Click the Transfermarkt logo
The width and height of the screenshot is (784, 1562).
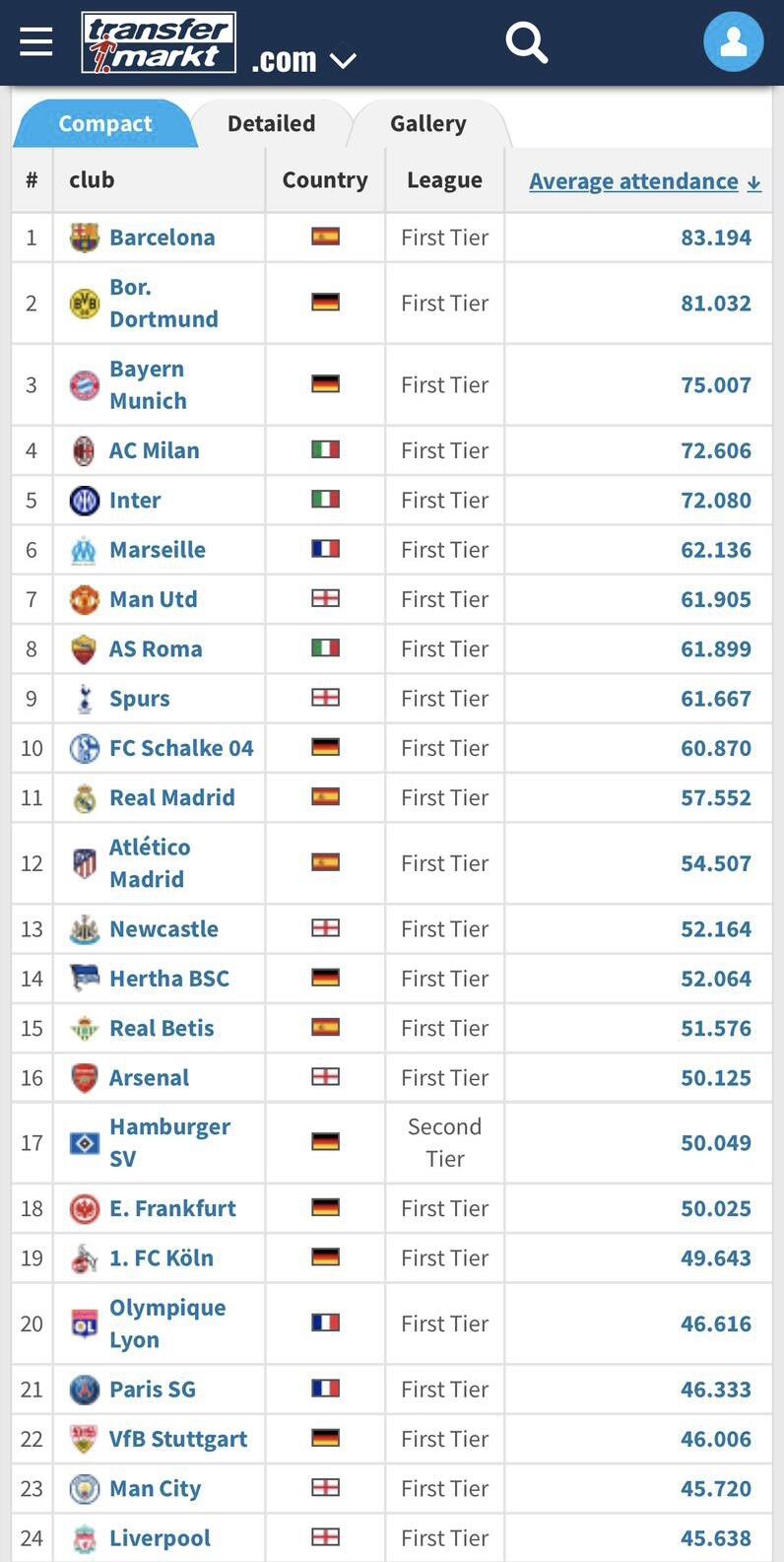point(159,42)
